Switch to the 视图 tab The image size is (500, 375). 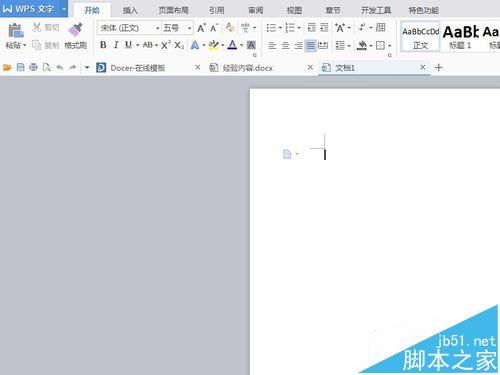coord(294,10)
